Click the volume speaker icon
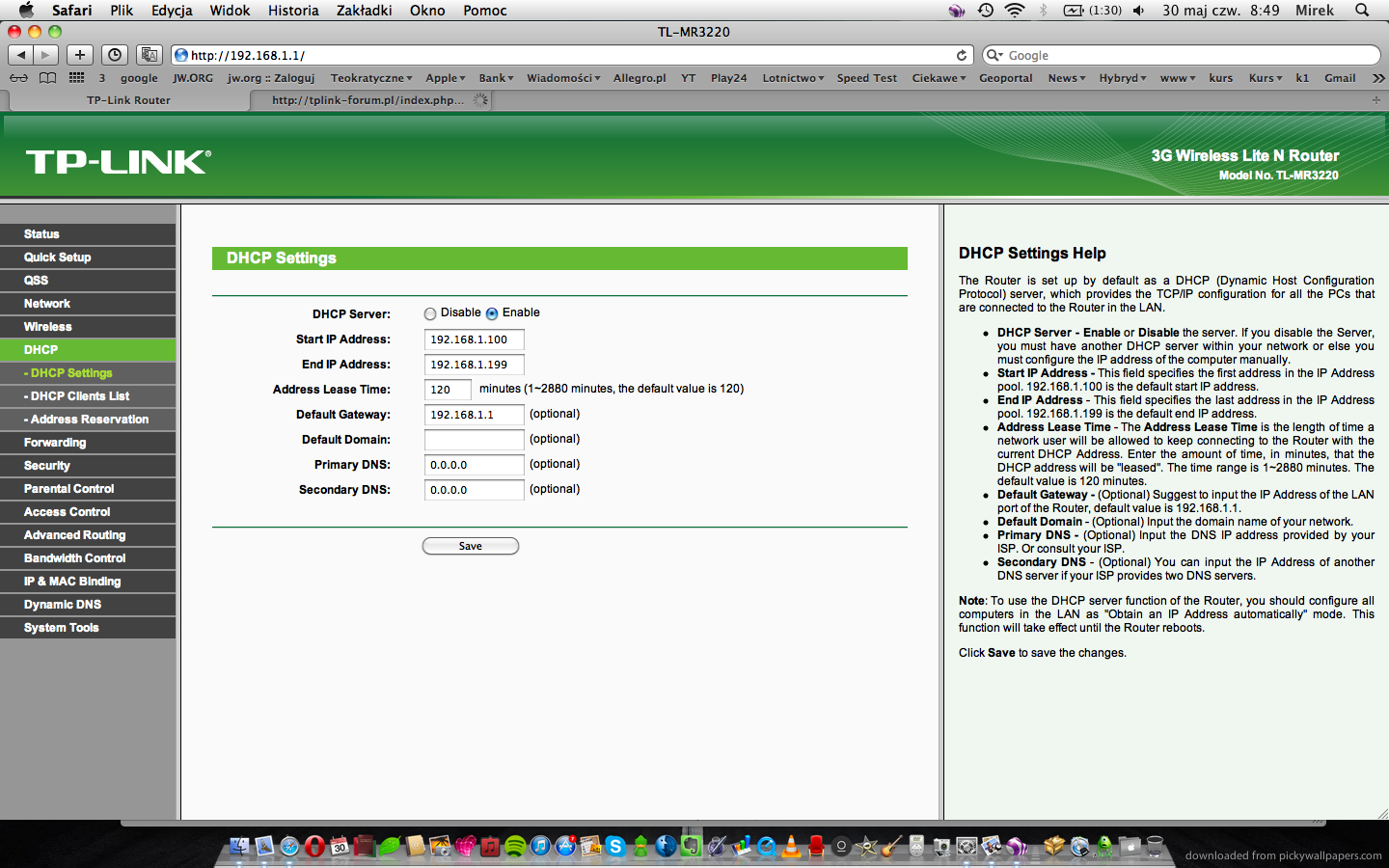This screenshot has width=1389, height=868. pos(1139,11)
